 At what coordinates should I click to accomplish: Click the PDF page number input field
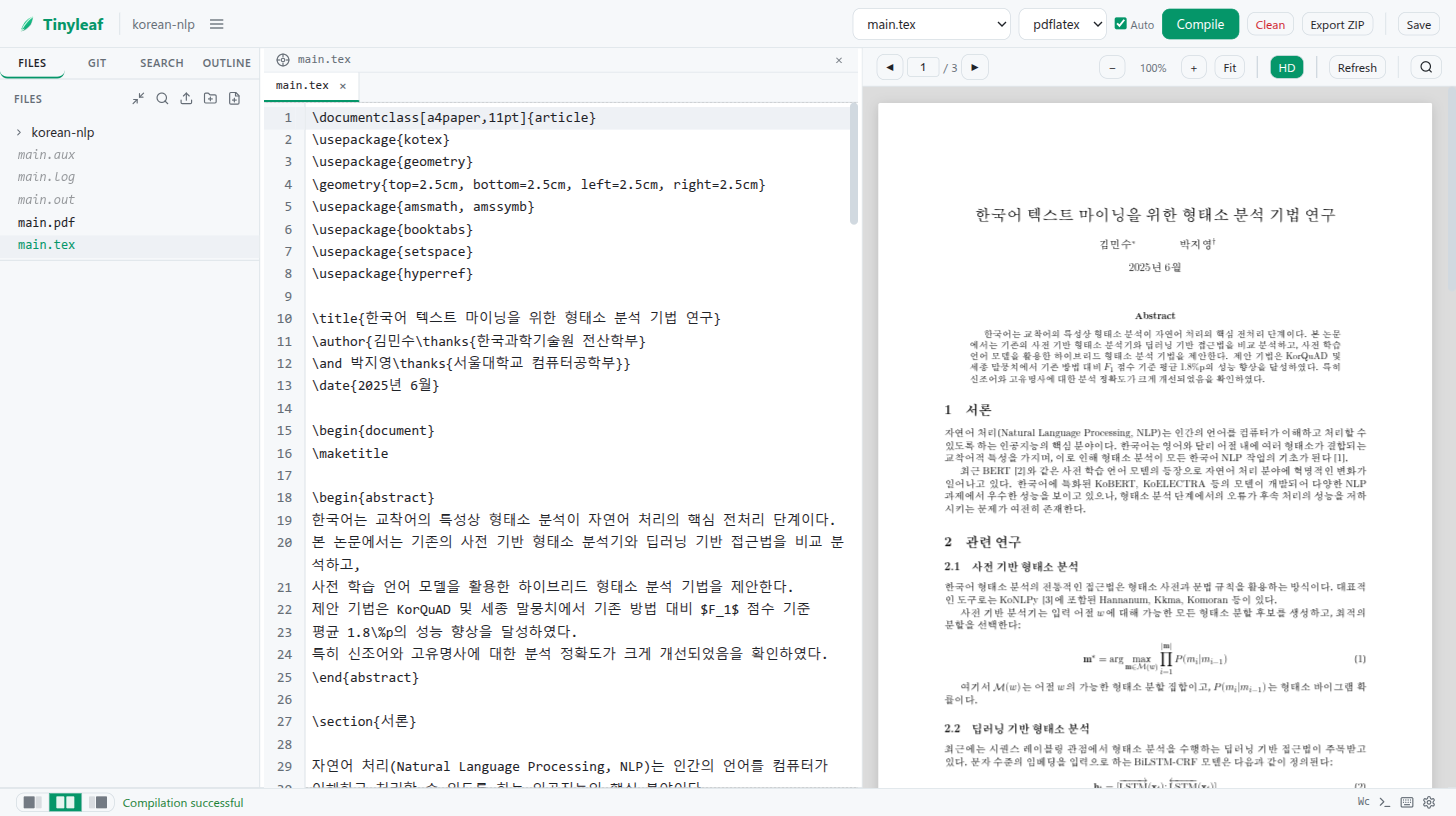[x=923, y=68]
